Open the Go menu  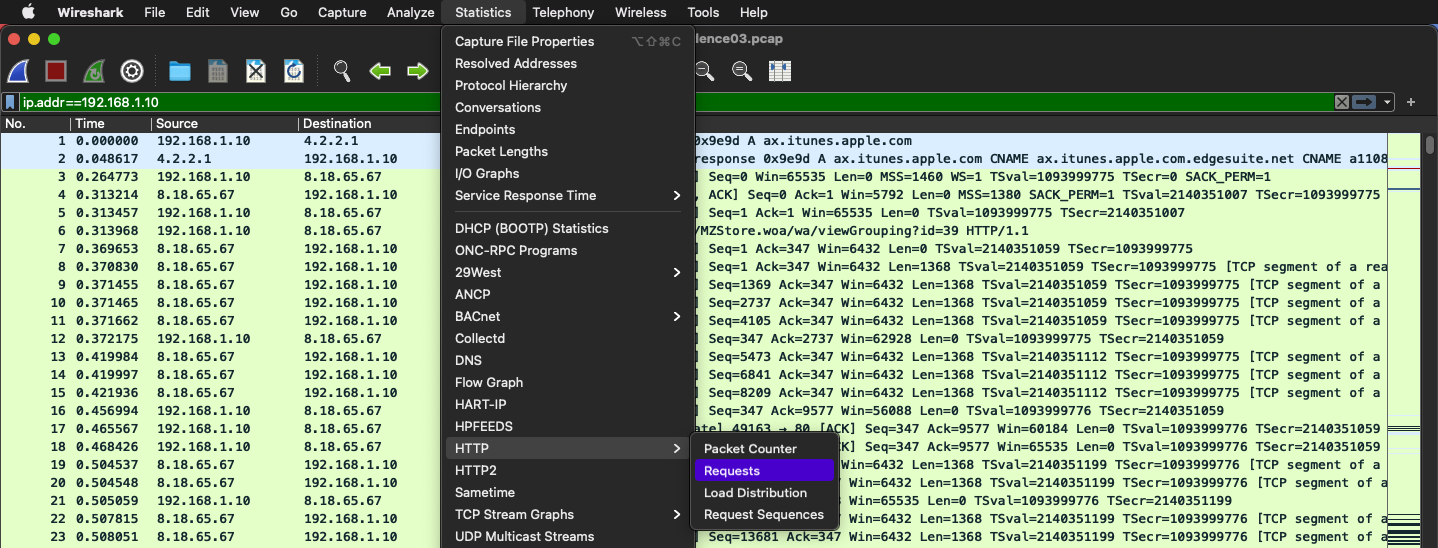(x=289, y=12)
